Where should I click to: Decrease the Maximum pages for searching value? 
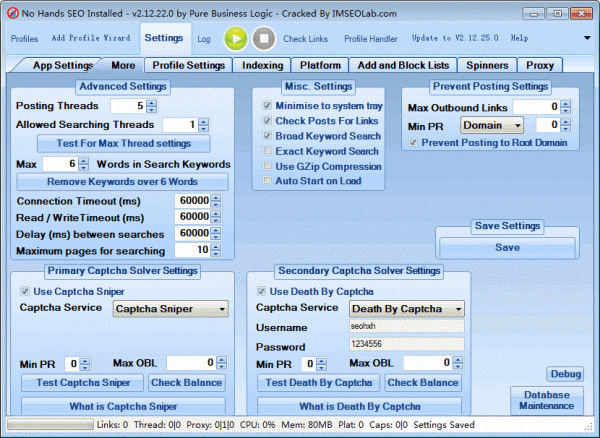pos(216,253)
